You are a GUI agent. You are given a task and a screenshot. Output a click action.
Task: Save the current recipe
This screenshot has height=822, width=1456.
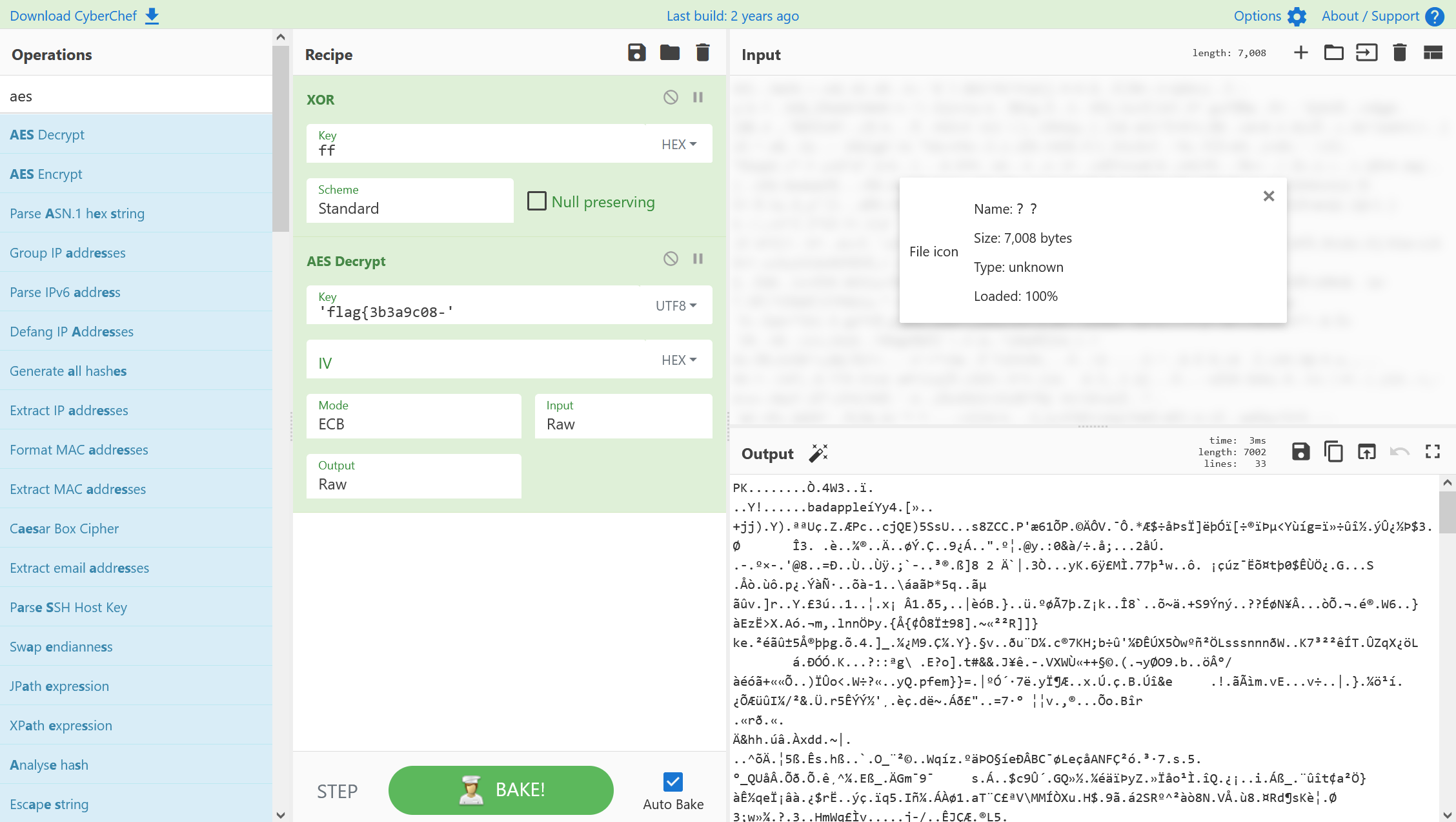[x=636, y=53]
